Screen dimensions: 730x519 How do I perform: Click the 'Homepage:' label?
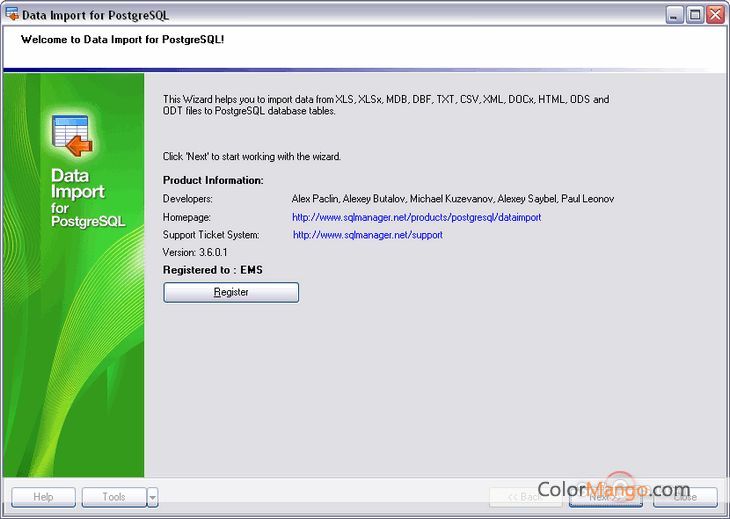click(187, 217)
